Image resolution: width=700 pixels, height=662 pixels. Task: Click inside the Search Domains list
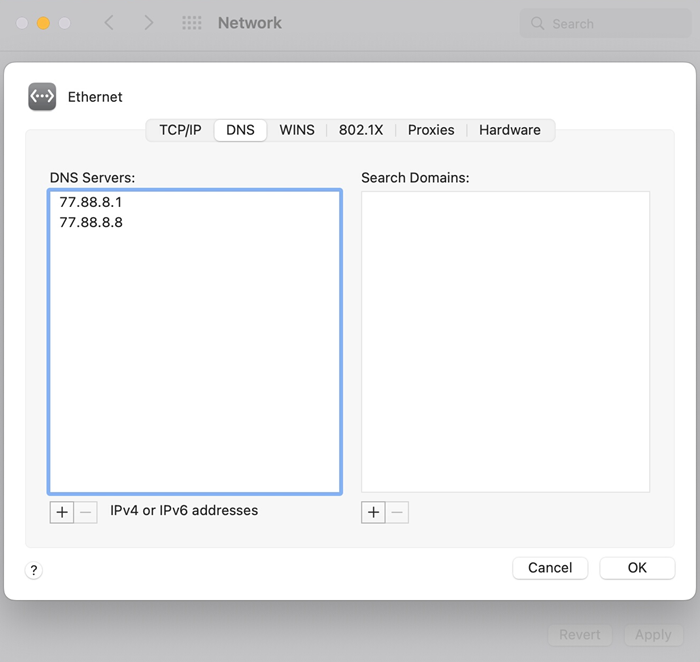click(x=505, y=340)
